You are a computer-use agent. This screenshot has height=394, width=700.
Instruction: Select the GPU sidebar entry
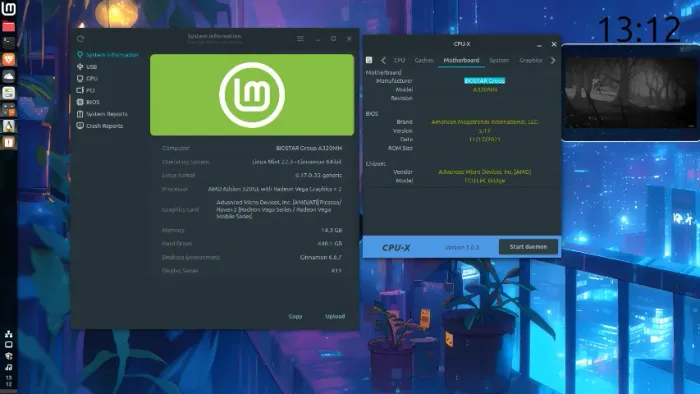click(x=87, y=79)
